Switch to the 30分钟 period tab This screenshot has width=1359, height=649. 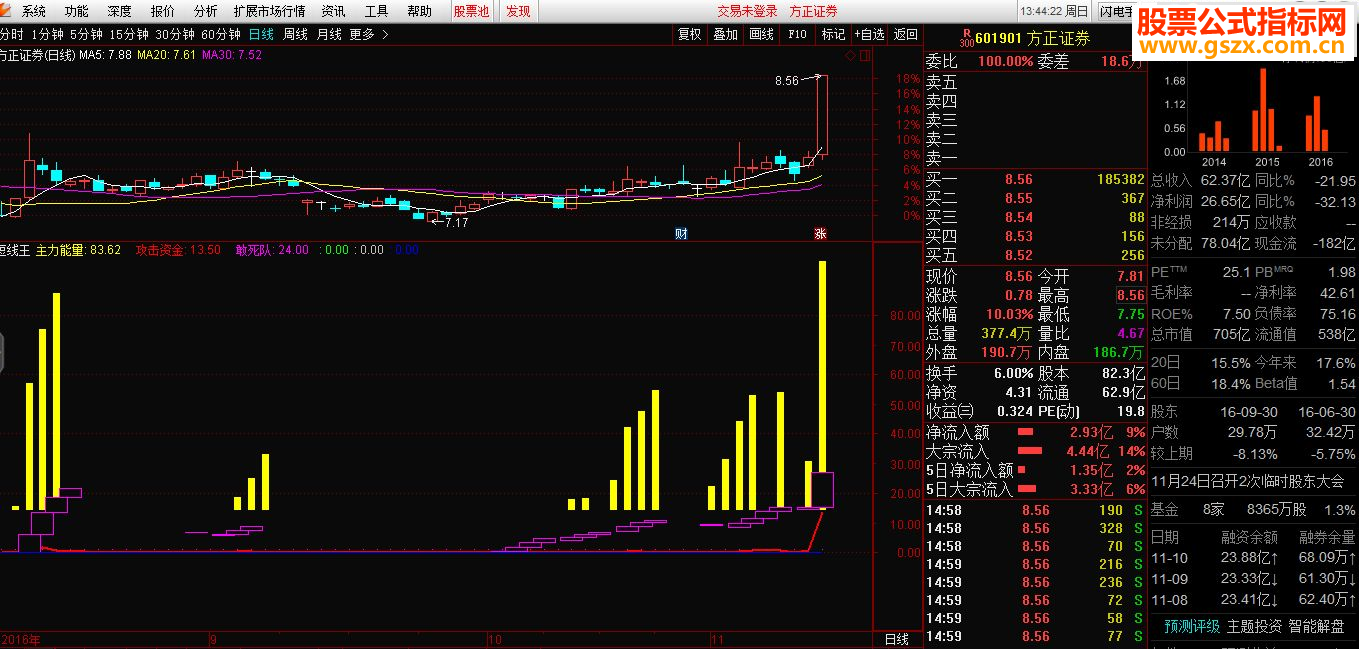[175, 34]
